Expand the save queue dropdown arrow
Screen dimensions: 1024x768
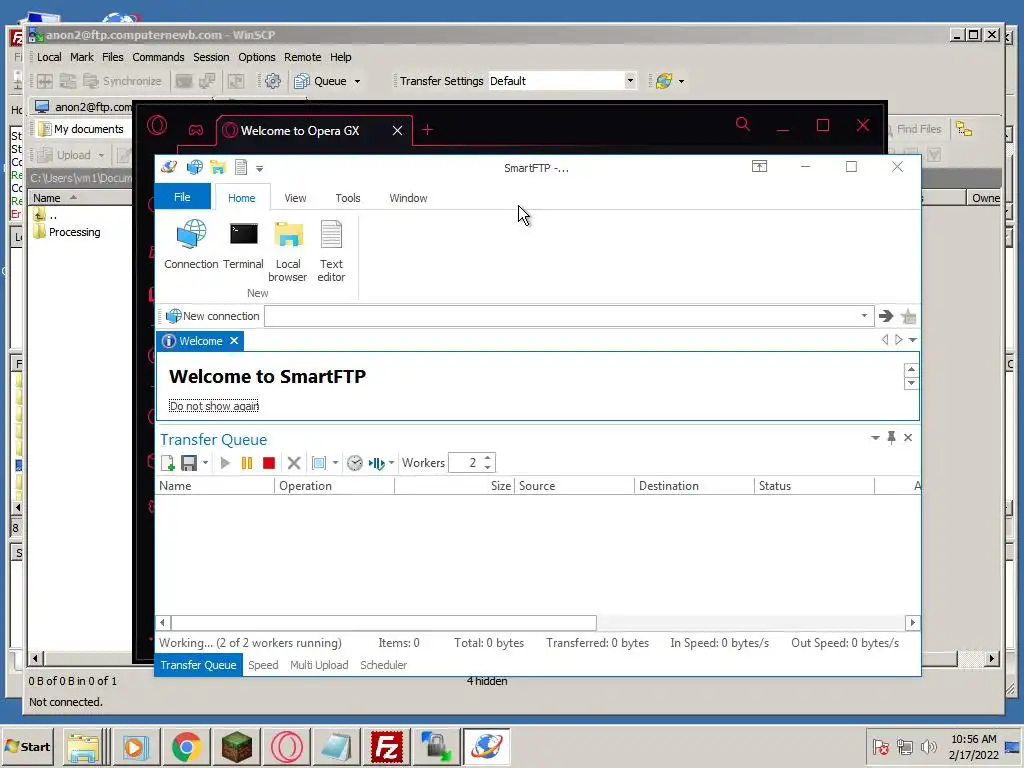(x=205, y=463)
